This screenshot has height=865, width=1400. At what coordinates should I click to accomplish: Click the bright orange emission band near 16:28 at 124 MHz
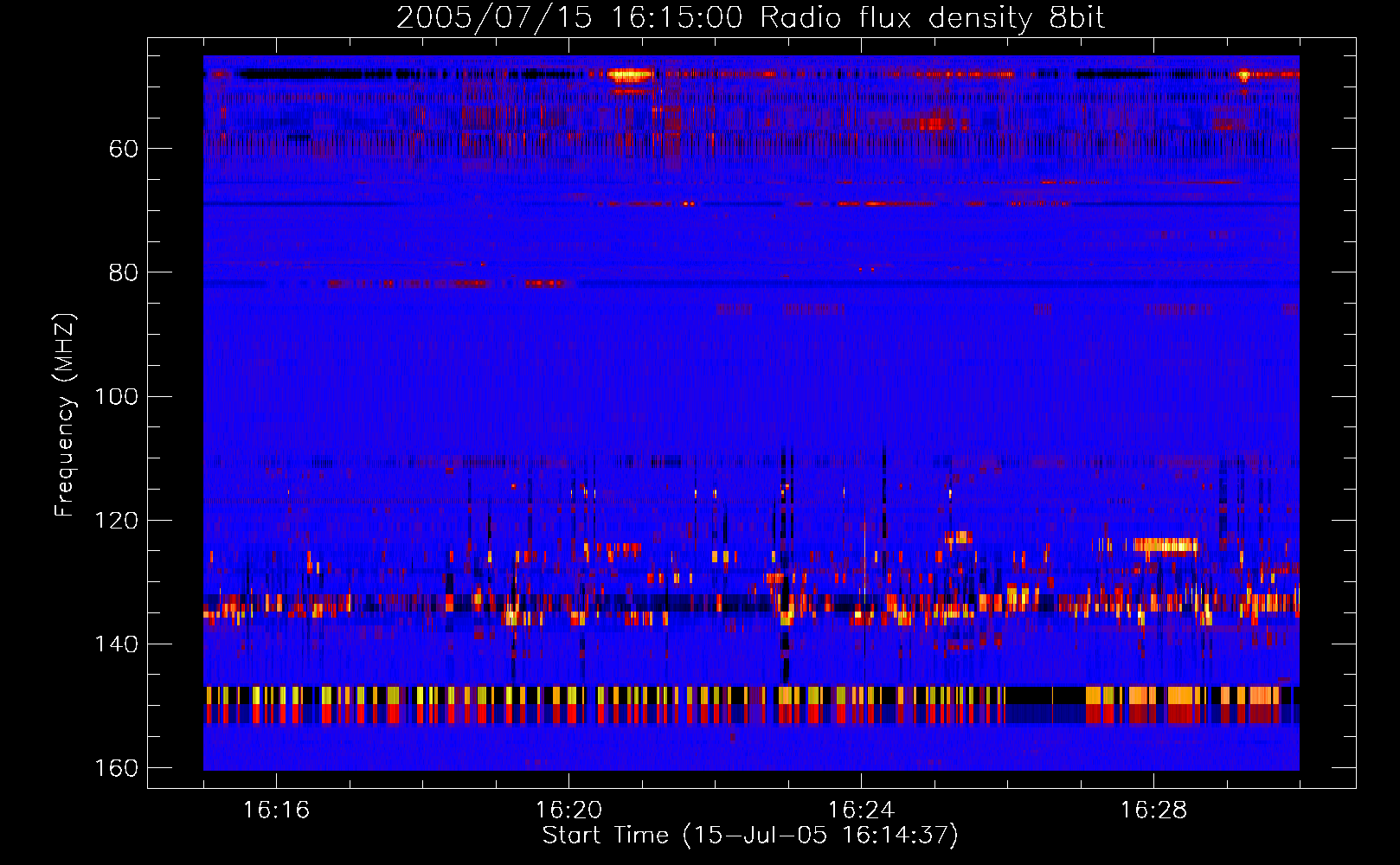click(1166, 545)
